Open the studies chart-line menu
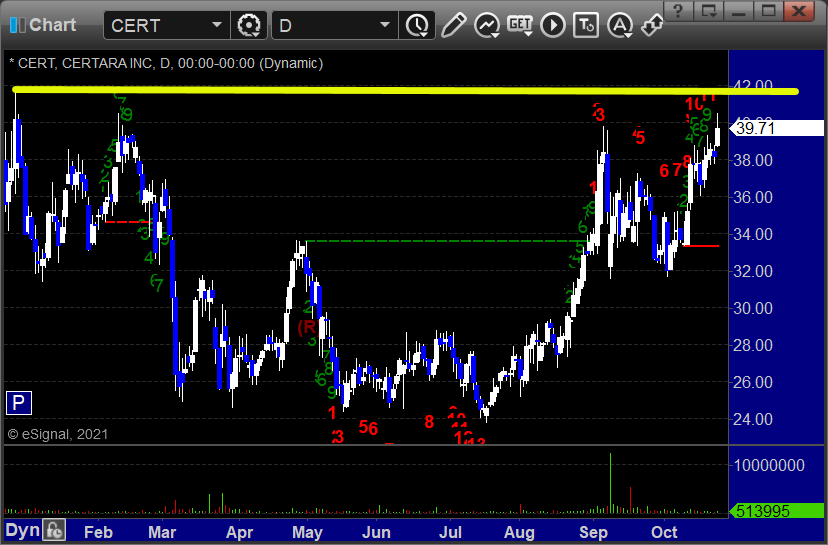This screenshot has height=545, width=828. pos(487,25)
